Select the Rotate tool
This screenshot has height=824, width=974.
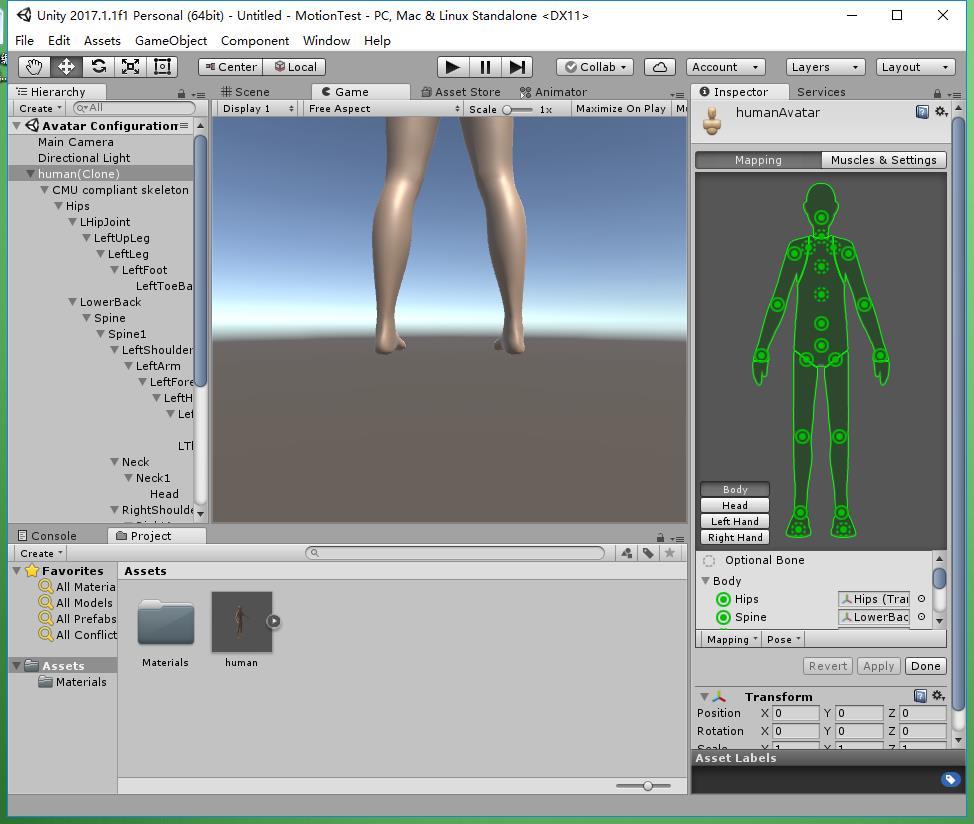pos(98,66)
